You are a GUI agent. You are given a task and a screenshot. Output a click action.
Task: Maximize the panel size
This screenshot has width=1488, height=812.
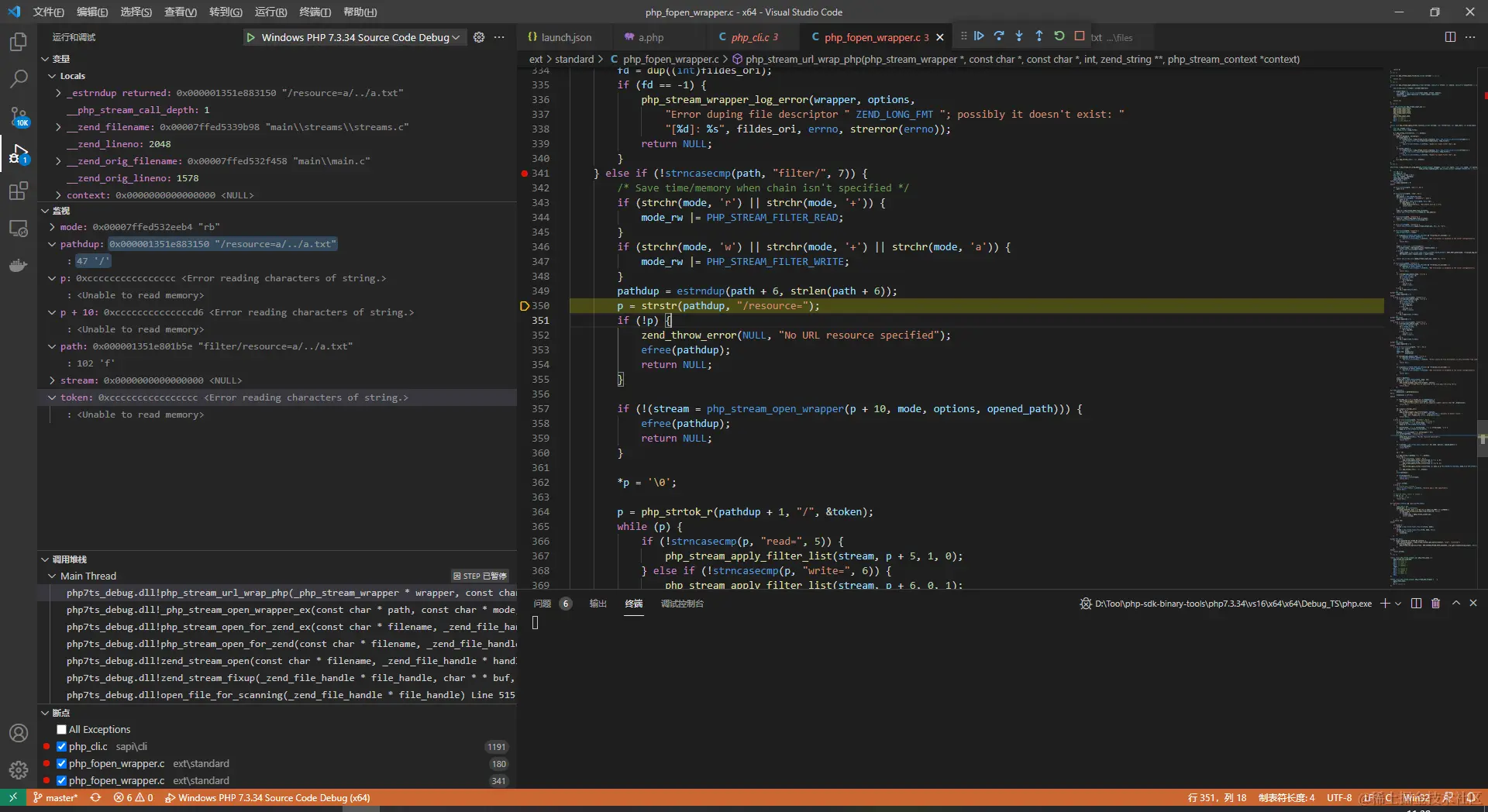pos(1455,604)
